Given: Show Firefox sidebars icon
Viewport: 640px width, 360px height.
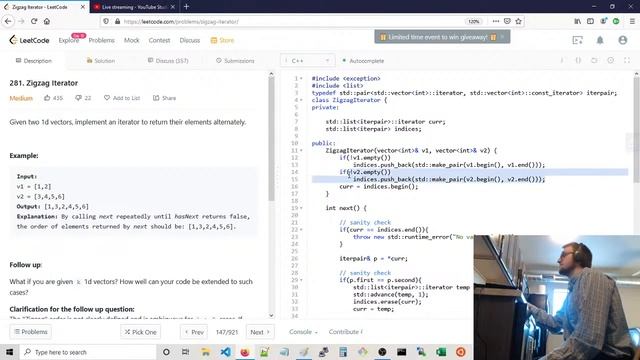Looking at the screenshot, I should coord(590,21).
